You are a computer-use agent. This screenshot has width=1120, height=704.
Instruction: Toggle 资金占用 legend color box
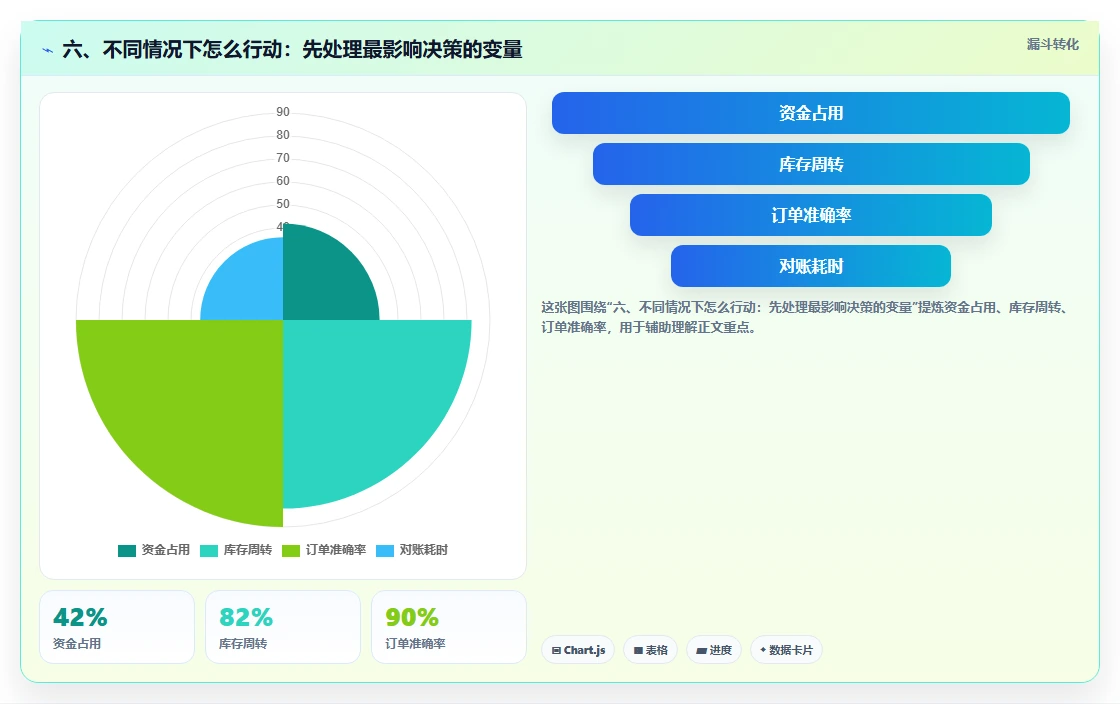(127, 550)
